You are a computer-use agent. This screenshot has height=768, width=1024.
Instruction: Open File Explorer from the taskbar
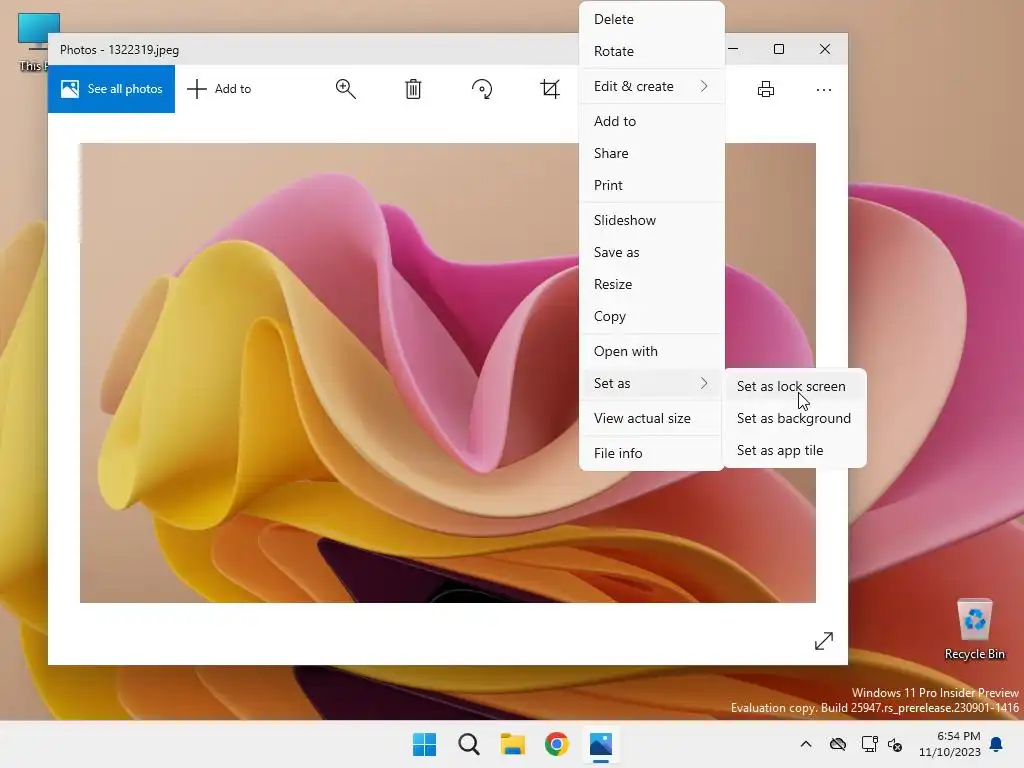pos(513,744)
